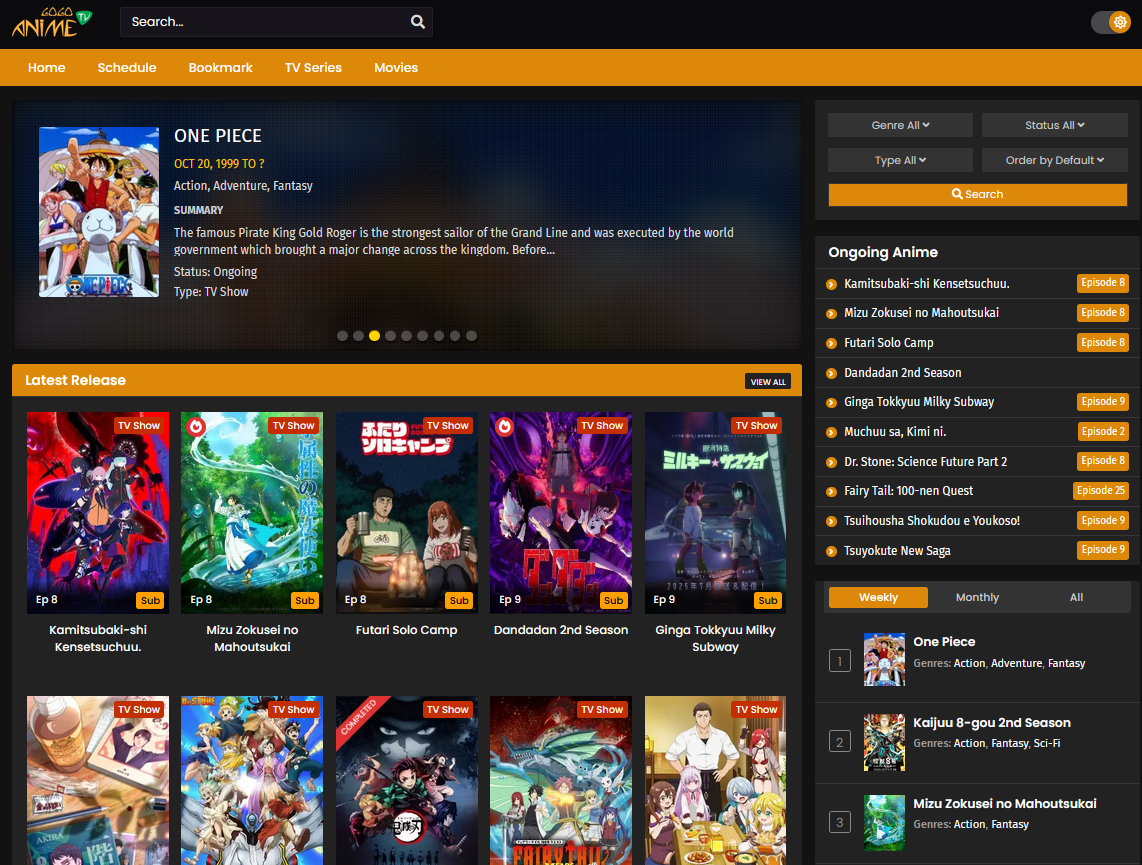Select the highlighted yellow carousel dot
This screenshot has height=865, width=1142.
click(374, 336)
